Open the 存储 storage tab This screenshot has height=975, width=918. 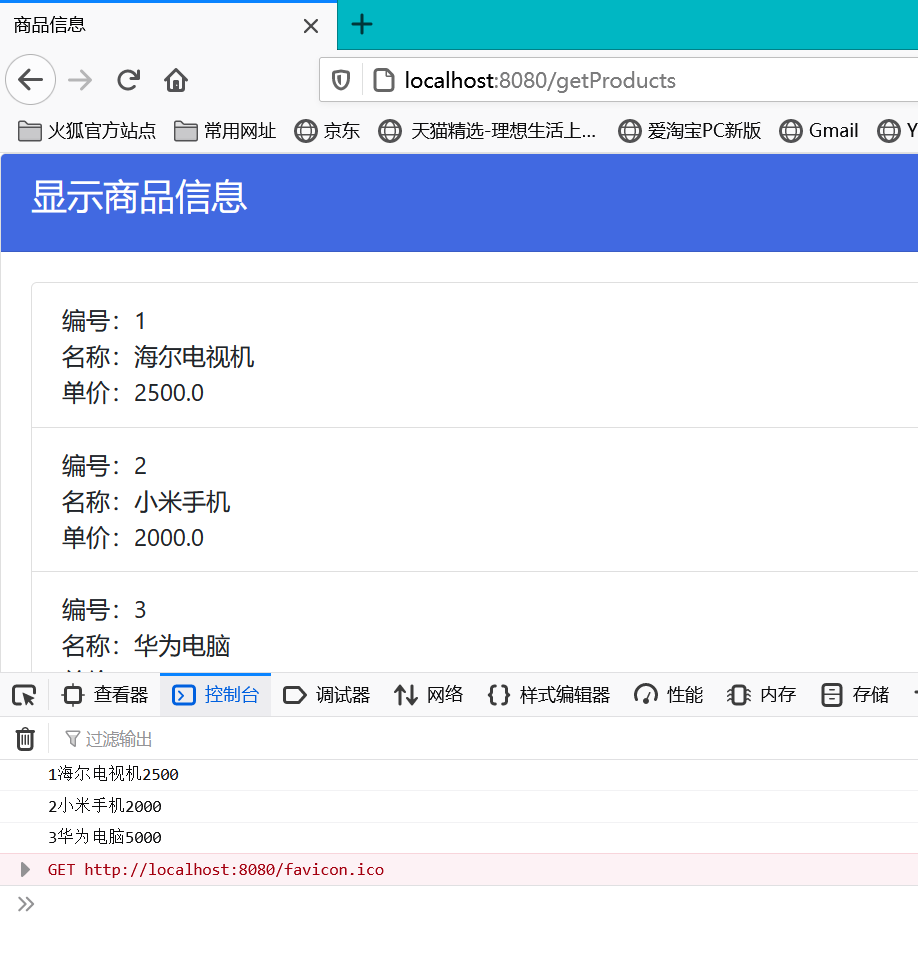point(855,695)
